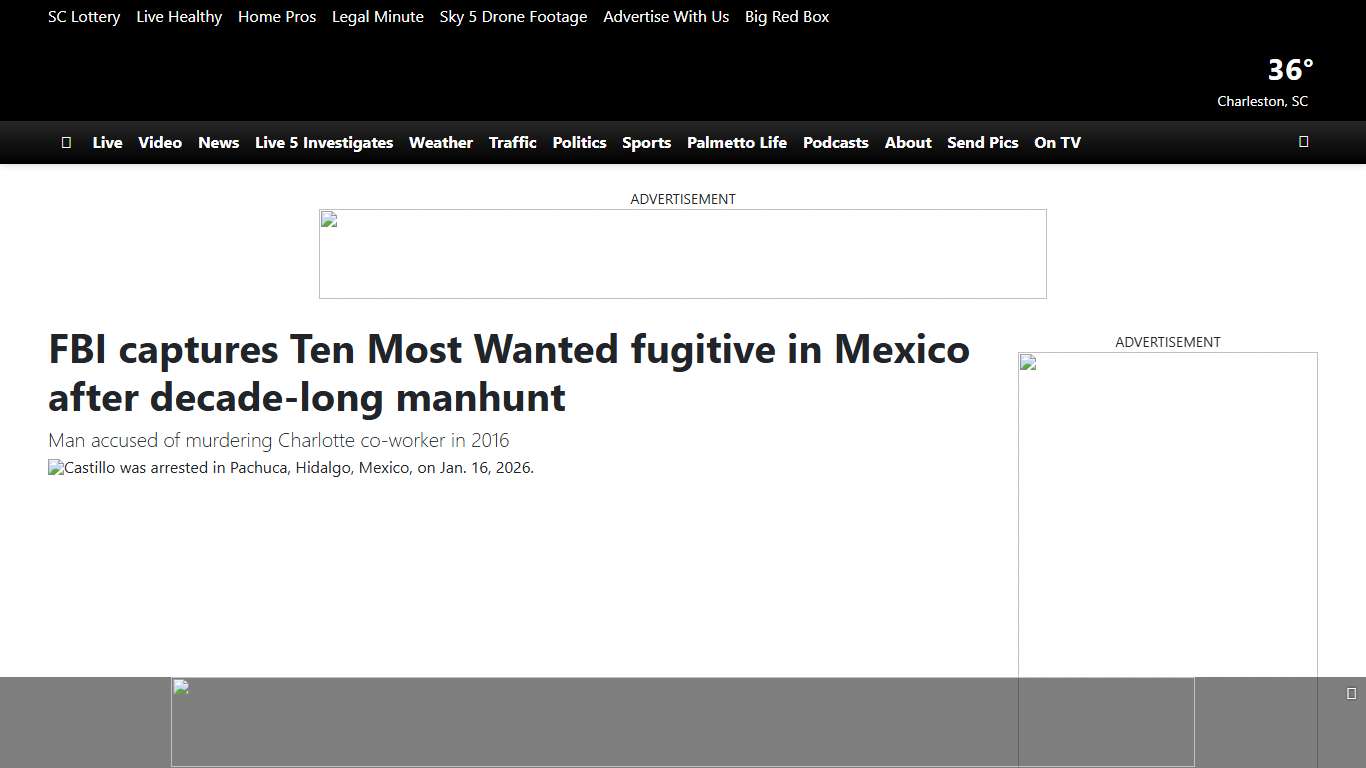Open Palmetto Life from the navigation

click(x=737, y=142)
